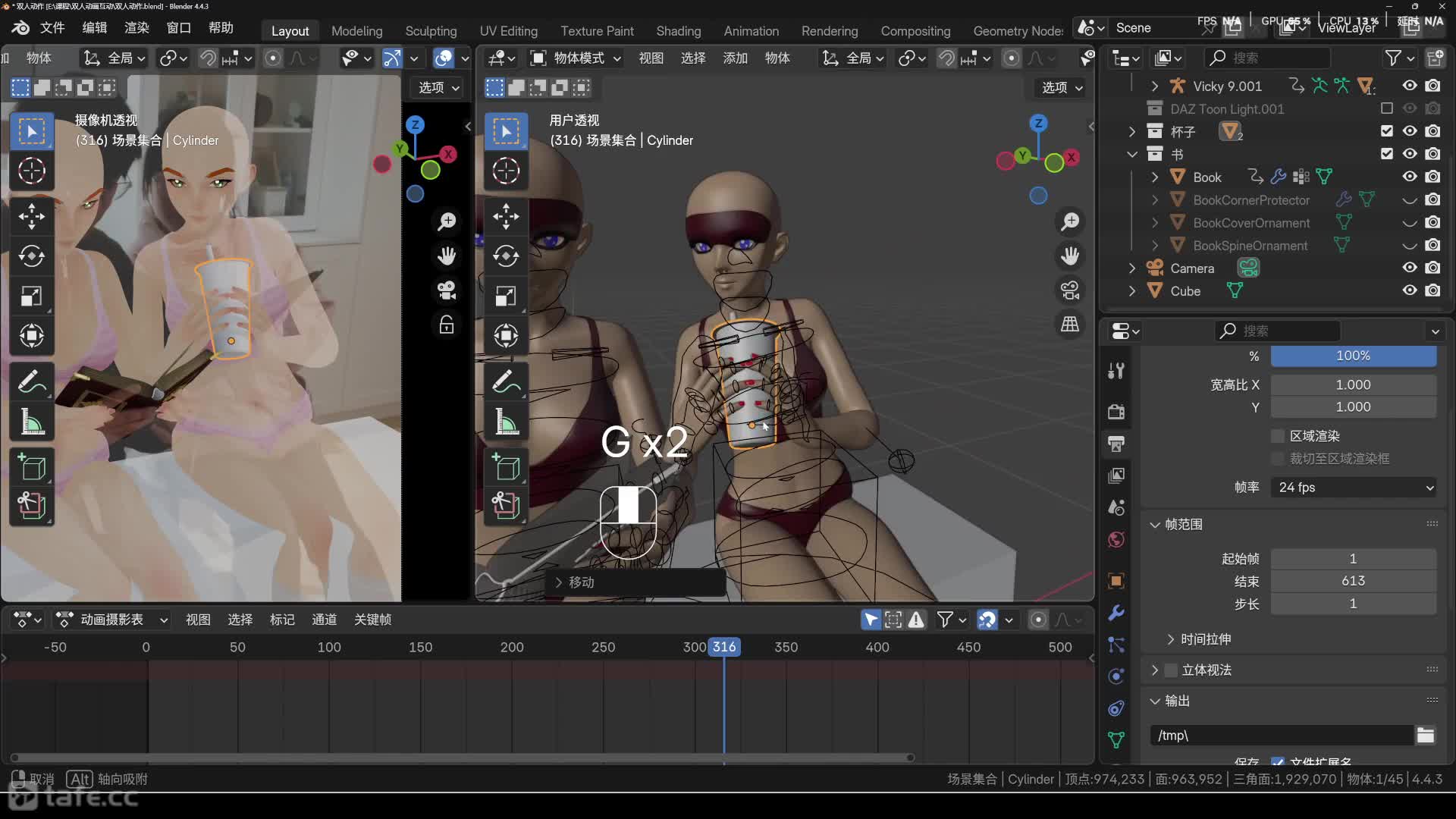Click the zoom magnifier icon in right viewport
1456x819 pixels.
click(x=1070, y=221)
